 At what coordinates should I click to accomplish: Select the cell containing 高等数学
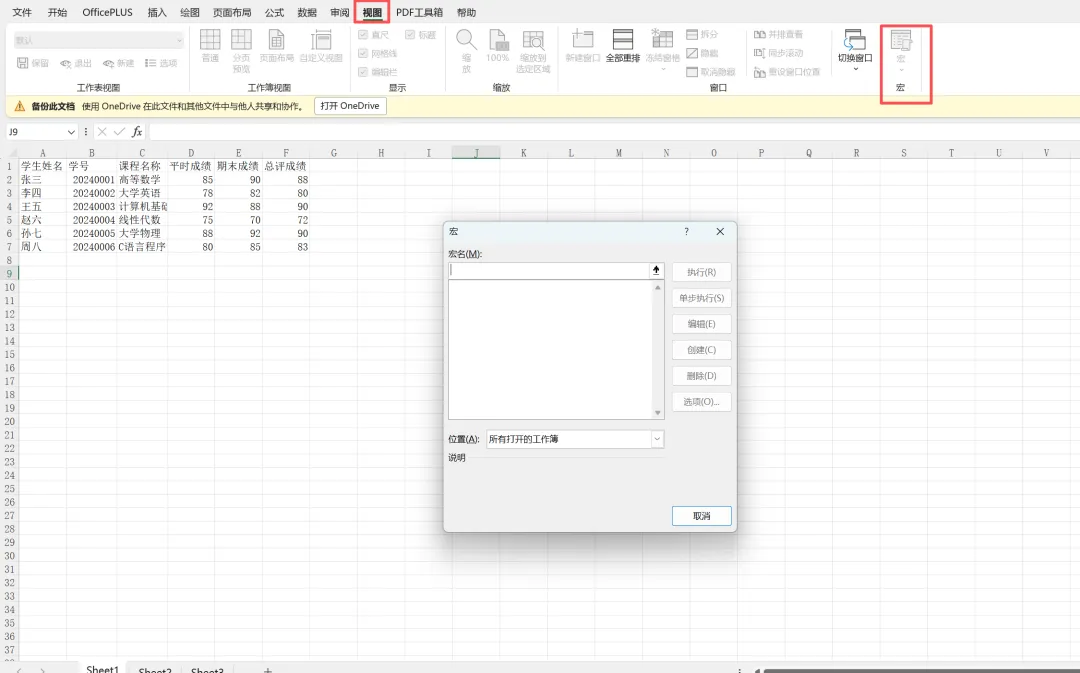142,179
